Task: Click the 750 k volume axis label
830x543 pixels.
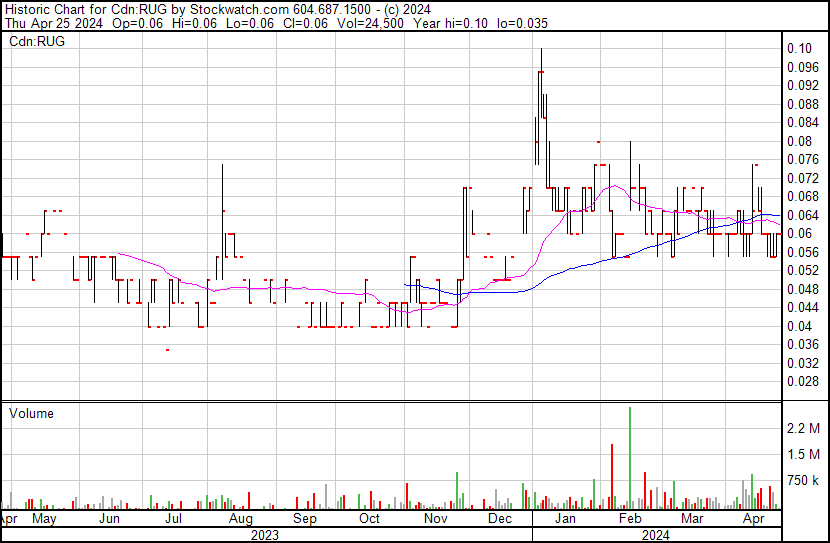Action: point(803,480)
